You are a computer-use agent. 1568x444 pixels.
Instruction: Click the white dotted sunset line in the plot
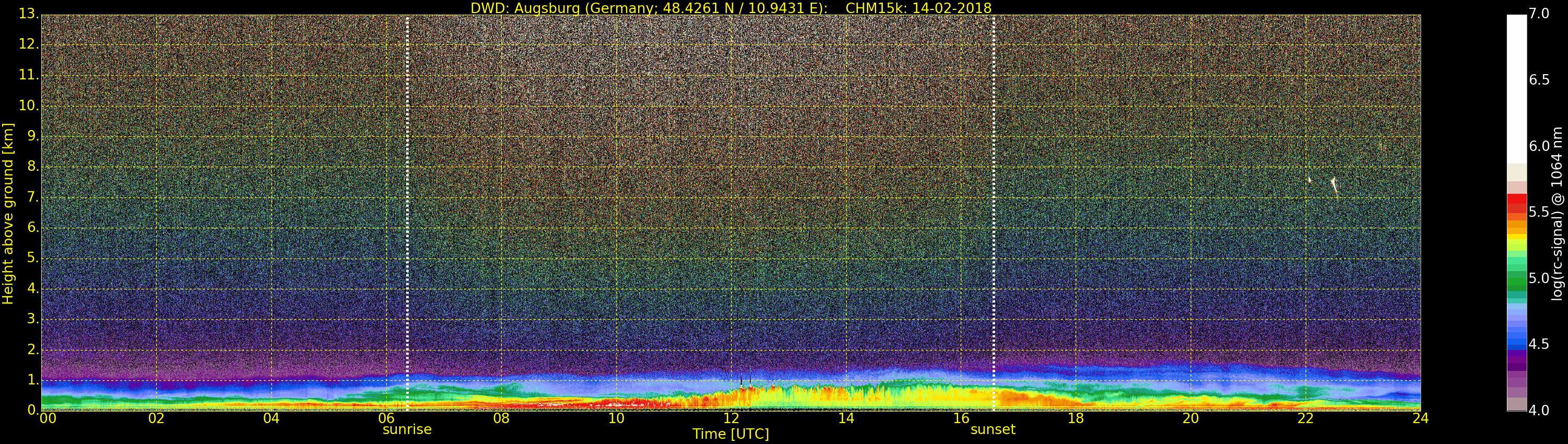[x=994, y=213]
